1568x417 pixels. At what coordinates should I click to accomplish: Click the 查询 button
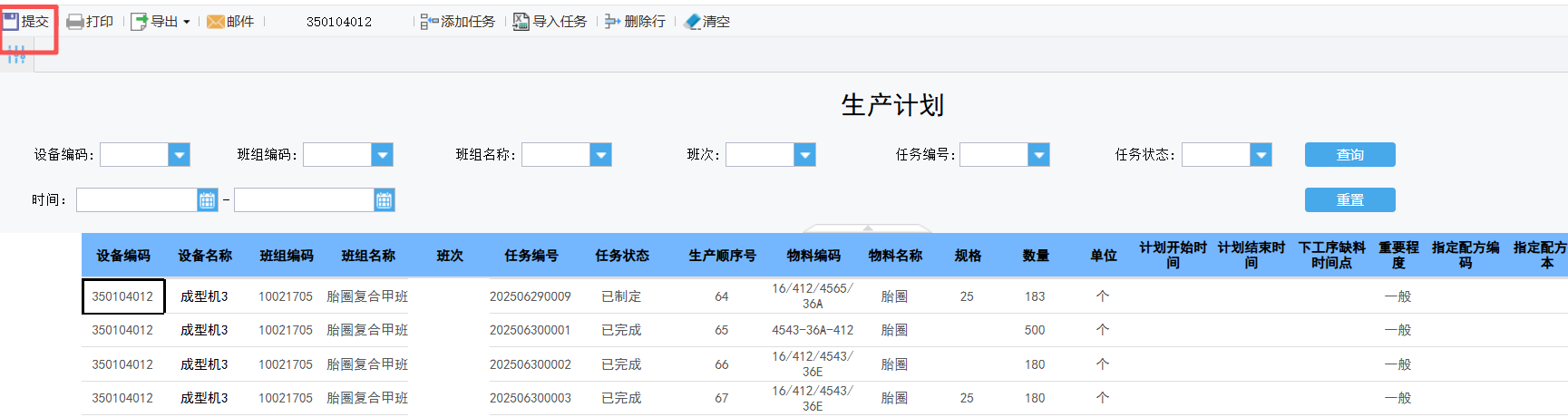click(1349, 155)
